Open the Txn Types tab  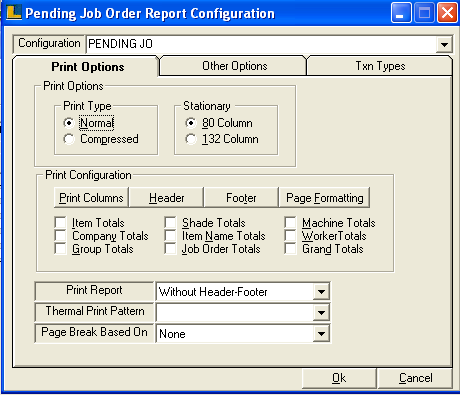[380, 66]
